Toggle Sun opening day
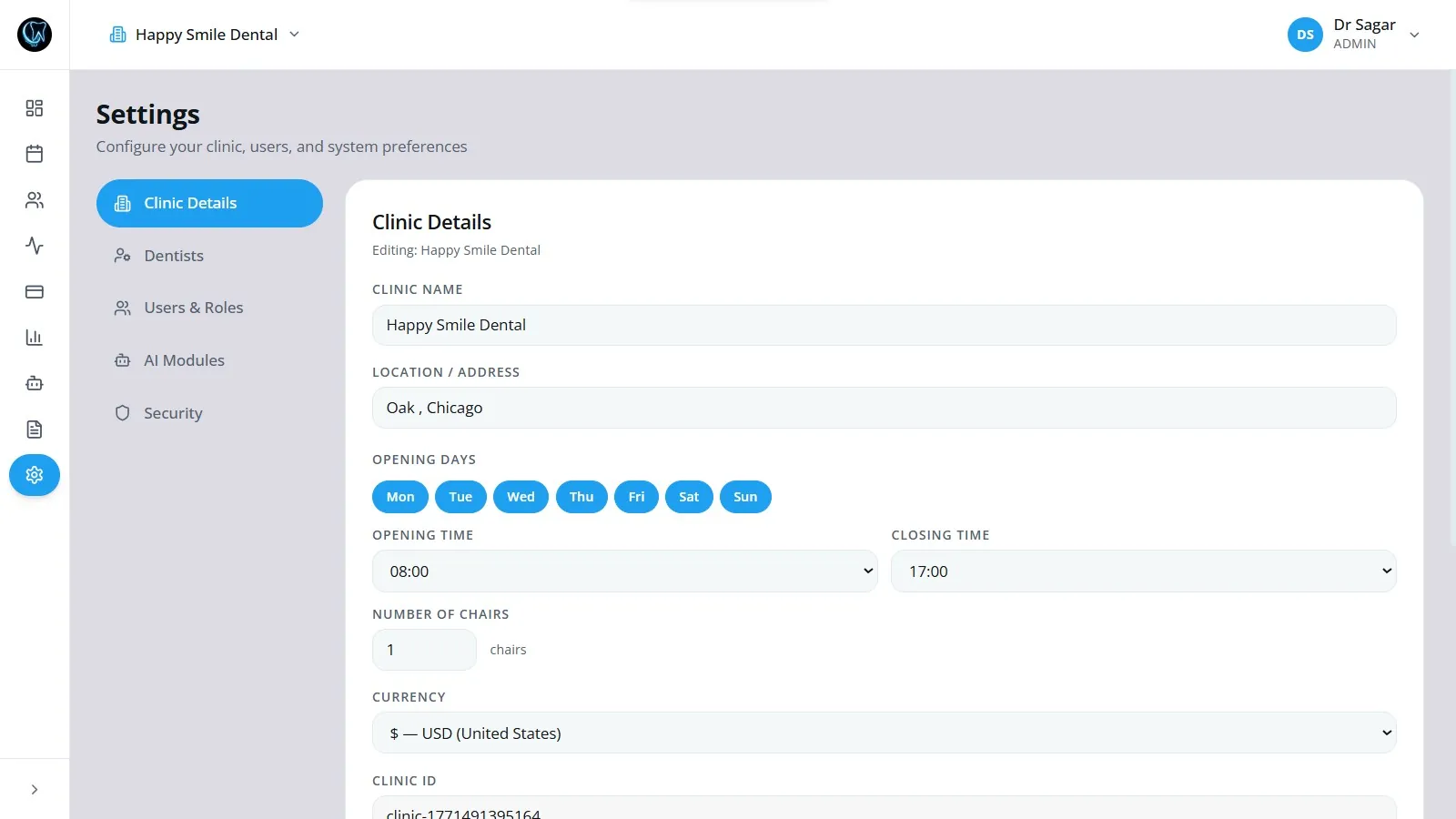Screen dimensions: 1456x819 [745, 497]
